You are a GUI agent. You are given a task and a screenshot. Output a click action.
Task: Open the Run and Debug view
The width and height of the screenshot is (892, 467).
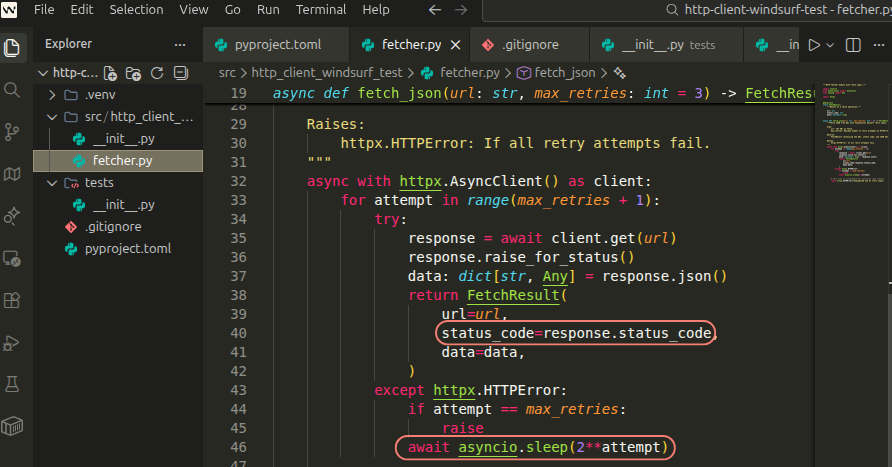12,342
